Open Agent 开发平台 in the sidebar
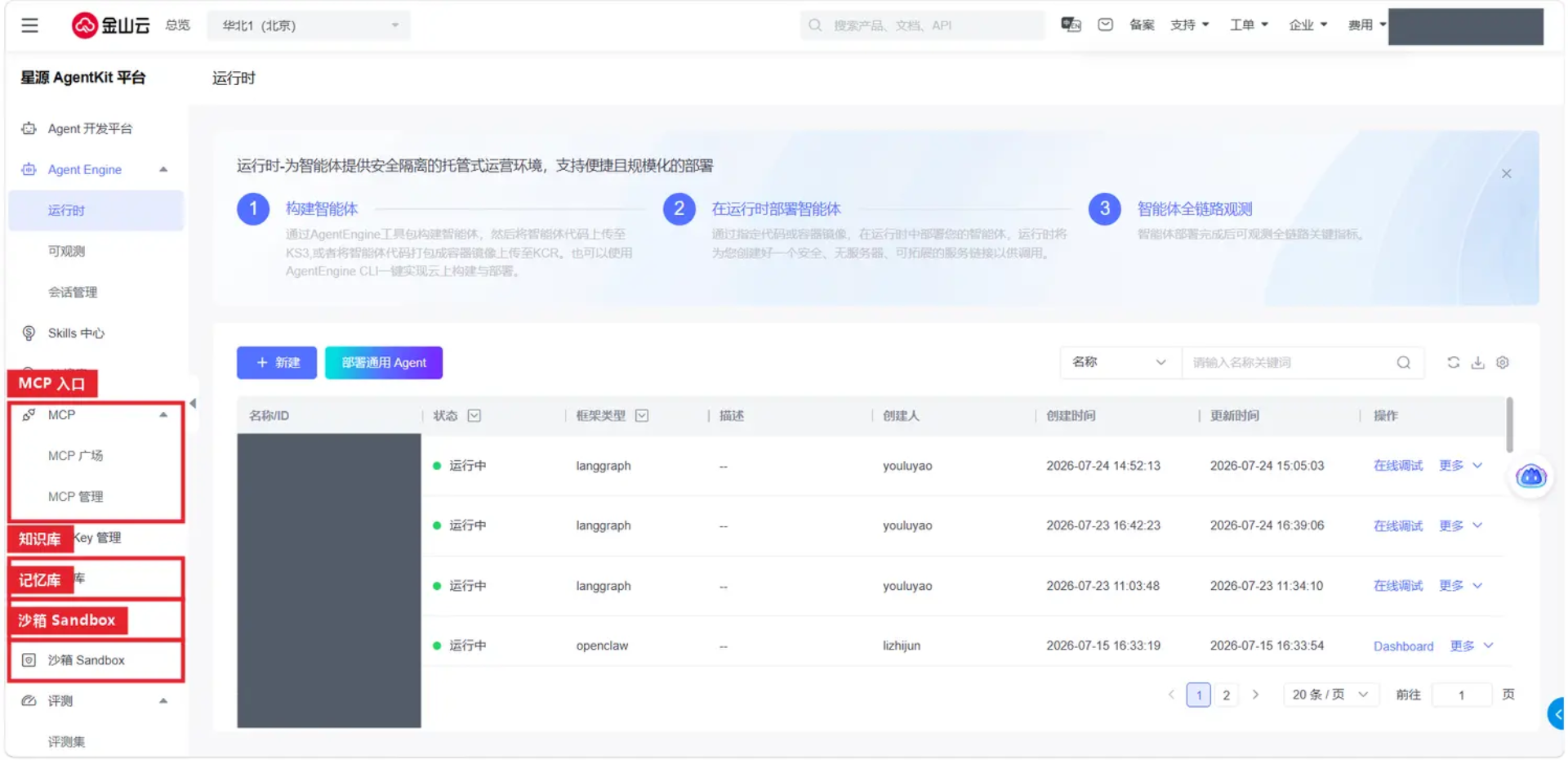This screenshot has height=760, width=1568. 90,128
